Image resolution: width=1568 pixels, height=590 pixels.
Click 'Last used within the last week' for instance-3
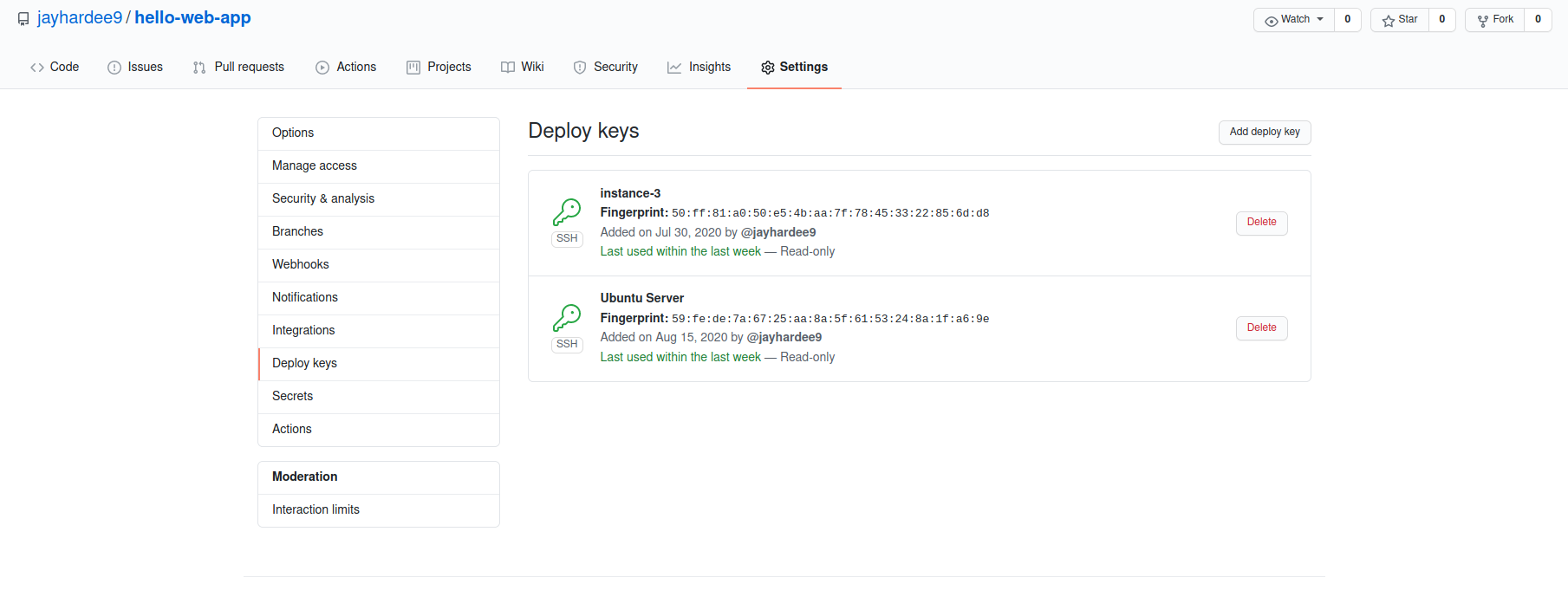pos(680,251)
